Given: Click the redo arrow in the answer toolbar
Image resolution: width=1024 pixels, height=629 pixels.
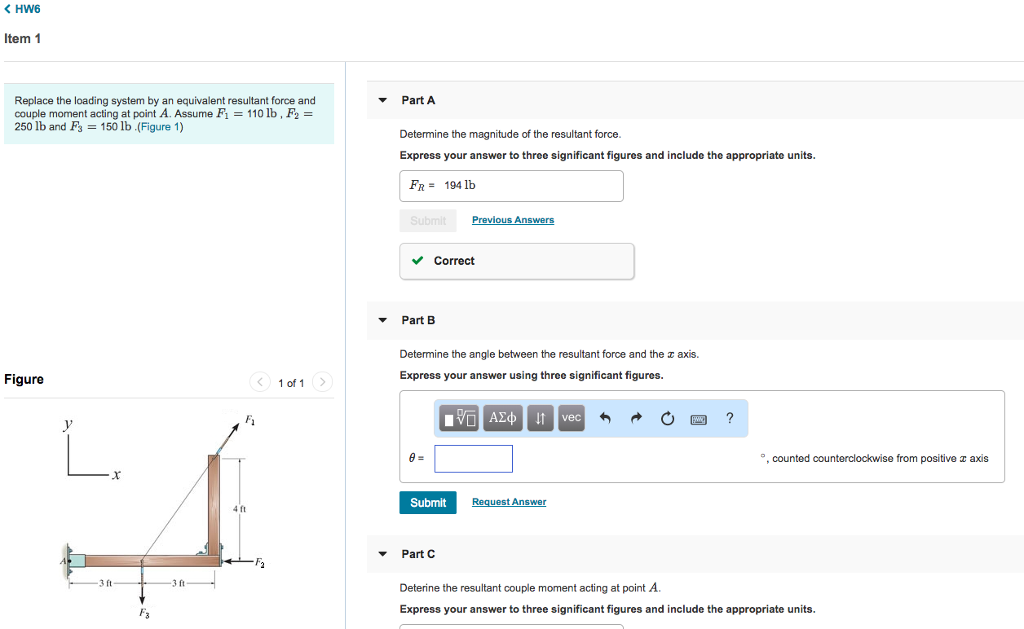Looking at the screenshot, I should click(637, 418).
